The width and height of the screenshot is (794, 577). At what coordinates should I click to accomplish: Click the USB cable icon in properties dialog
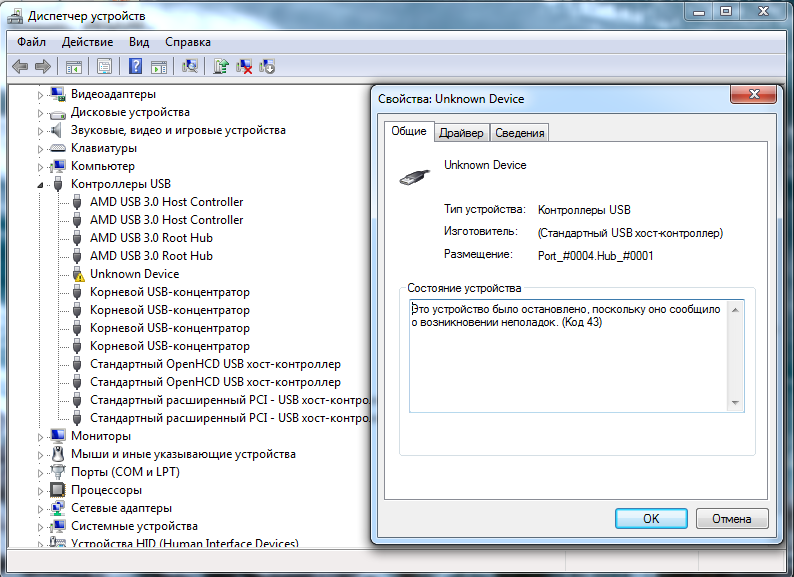tap(414, 177)
